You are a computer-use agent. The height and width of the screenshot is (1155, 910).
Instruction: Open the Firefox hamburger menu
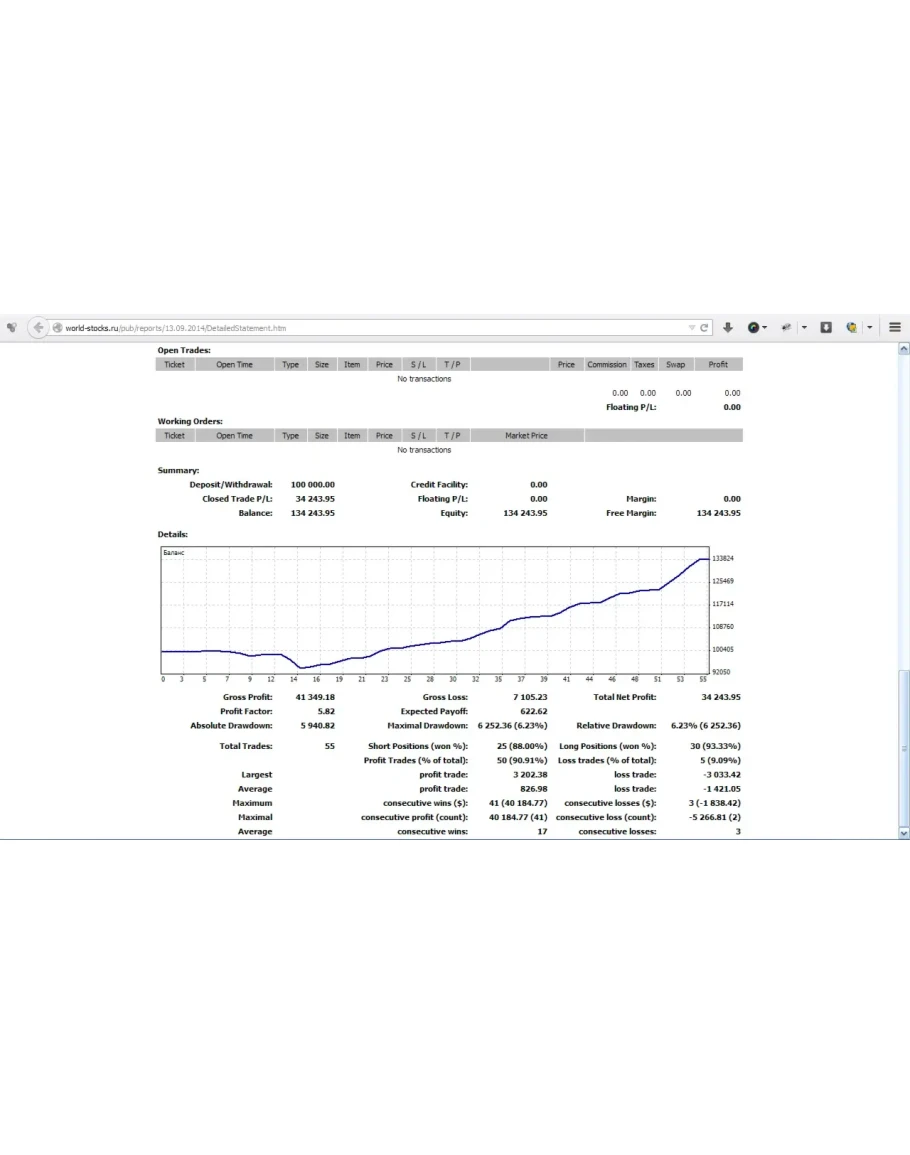pyautogui.click(x=894, y=328)
